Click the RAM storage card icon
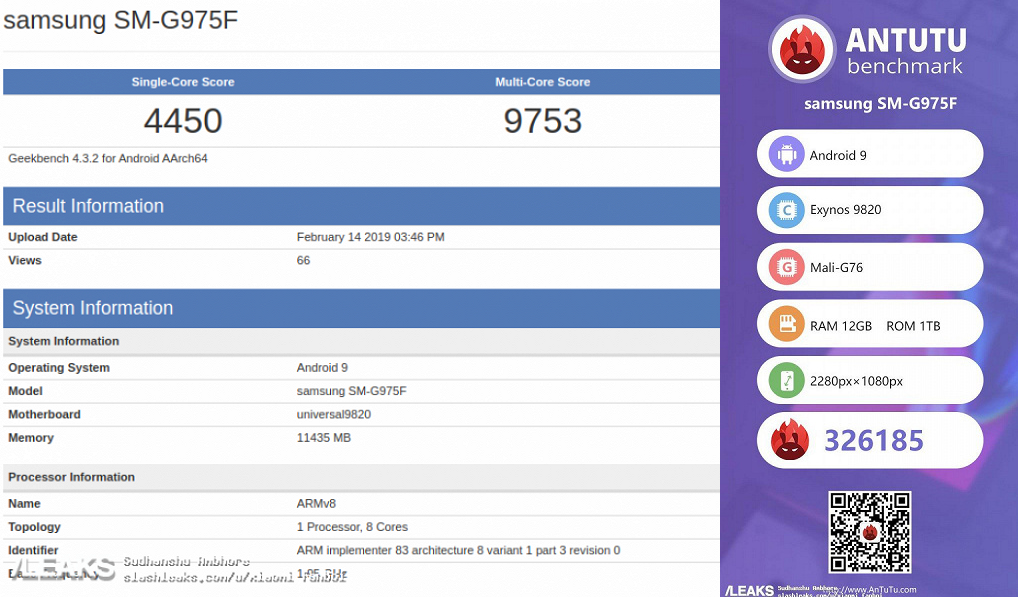This screenshot has height=597, width=1018. point(786,324)
